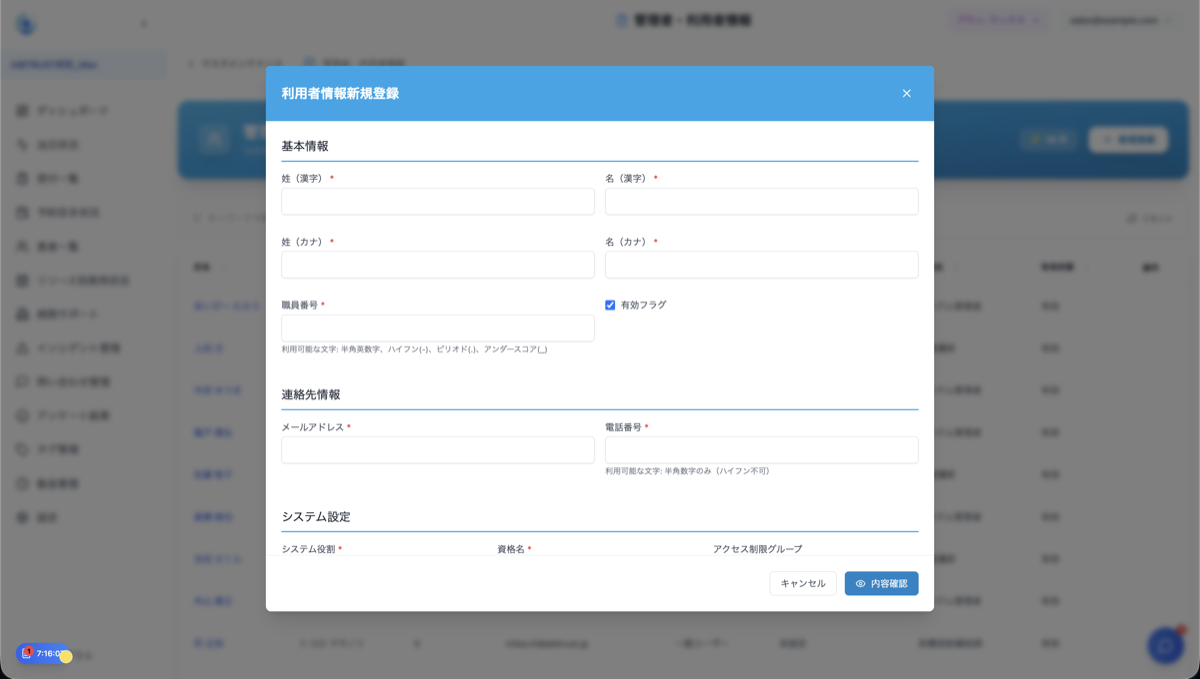The width and height of the screenshot is (1200, 679).
Task: Close the 利用者情報新規登録 modal
Action: pyautogui.click(x=907, y=93)
